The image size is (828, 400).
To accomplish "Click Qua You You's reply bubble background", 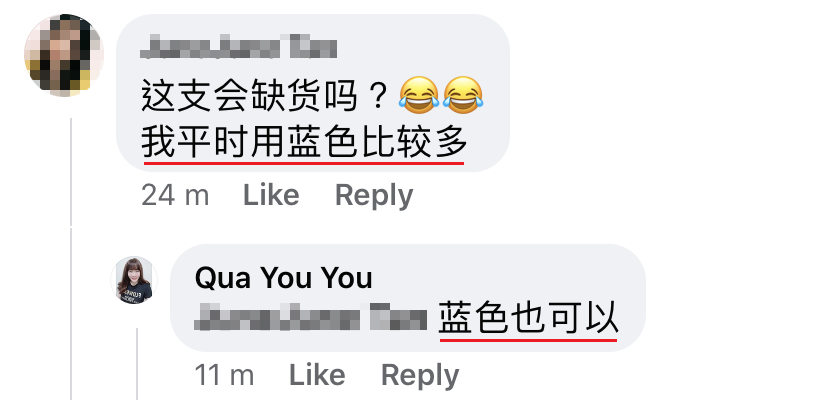I will point(408,298).
